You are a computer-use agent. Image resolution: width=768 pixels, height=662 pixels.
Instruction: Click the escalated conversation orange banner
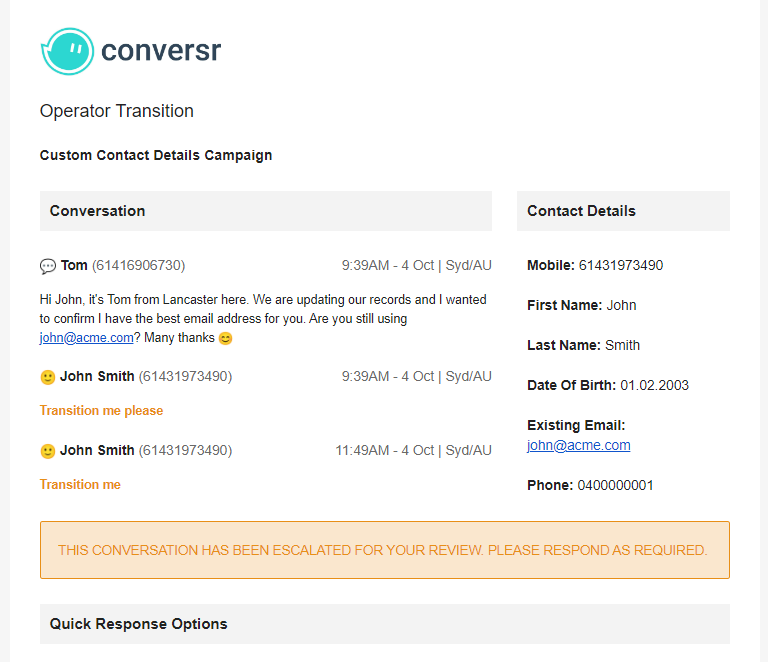pyautogui.click(x=384, y=550)
